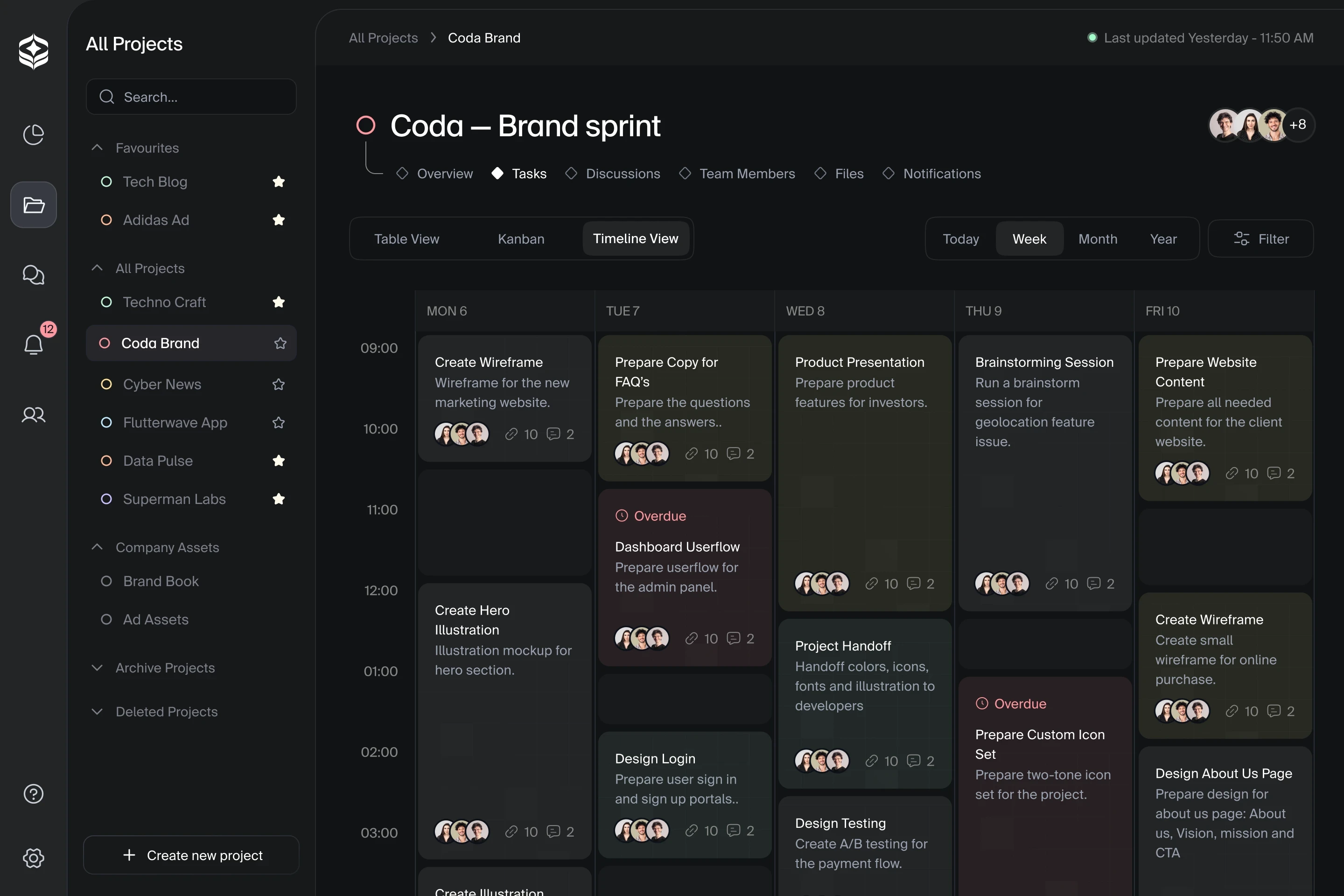Open the Notifications tab
Viewport: 1344px width, 896px height.
932,174
